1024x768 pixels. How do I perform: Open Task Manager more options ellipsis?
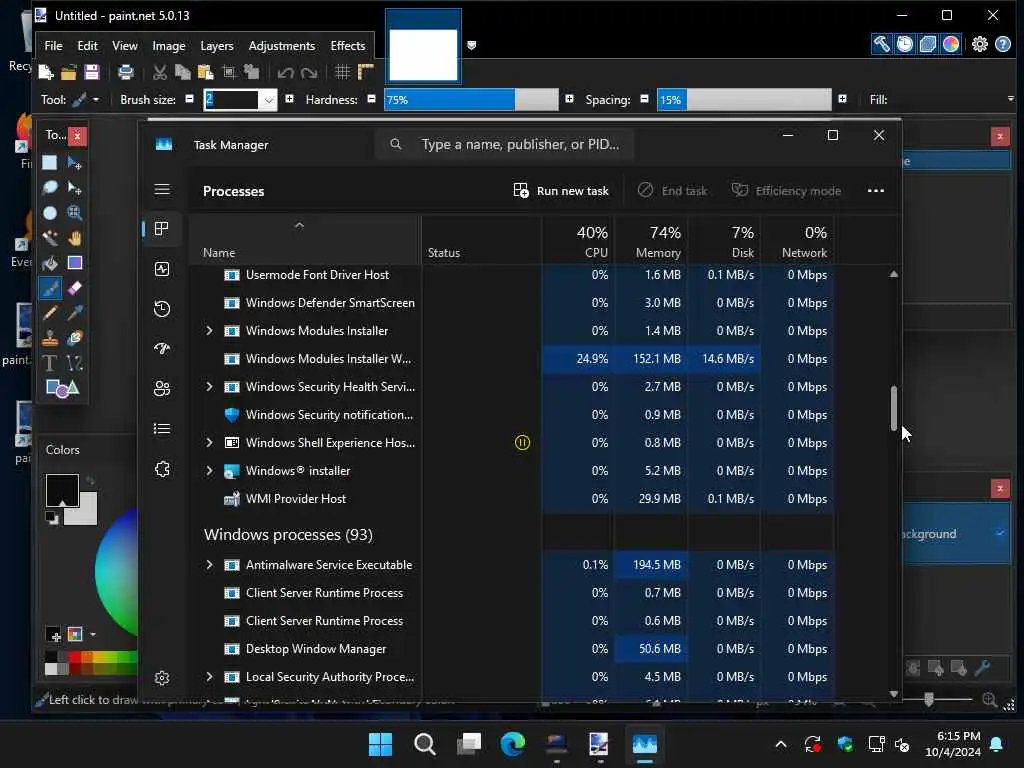tap(876, 191)
